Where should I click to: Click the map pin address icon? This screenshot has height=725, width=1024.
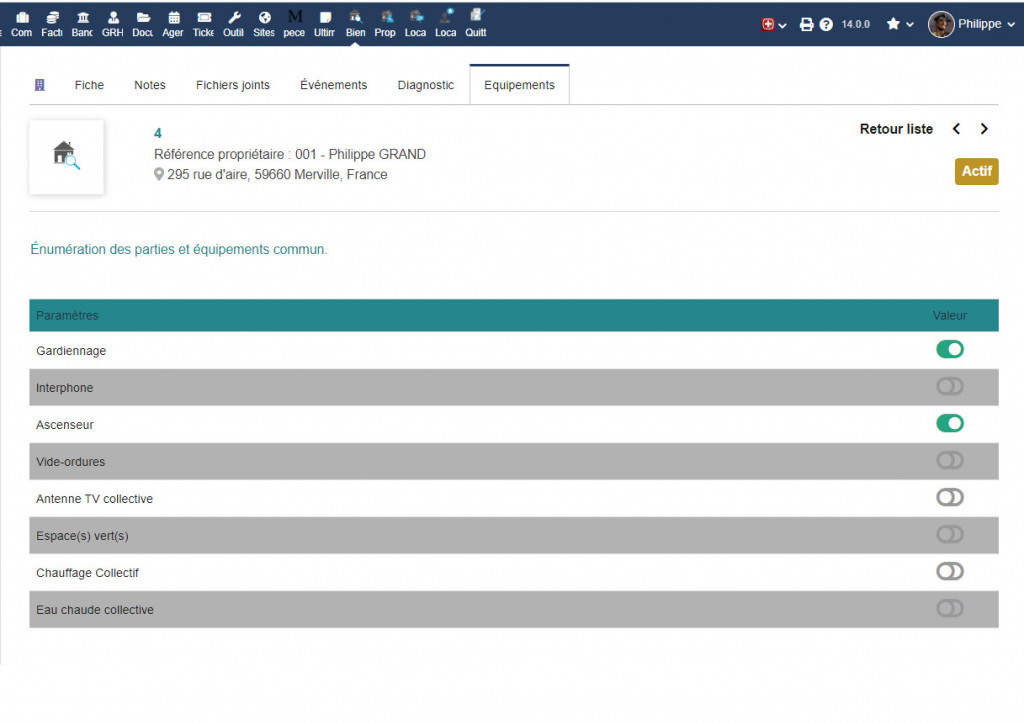(159, 174)
